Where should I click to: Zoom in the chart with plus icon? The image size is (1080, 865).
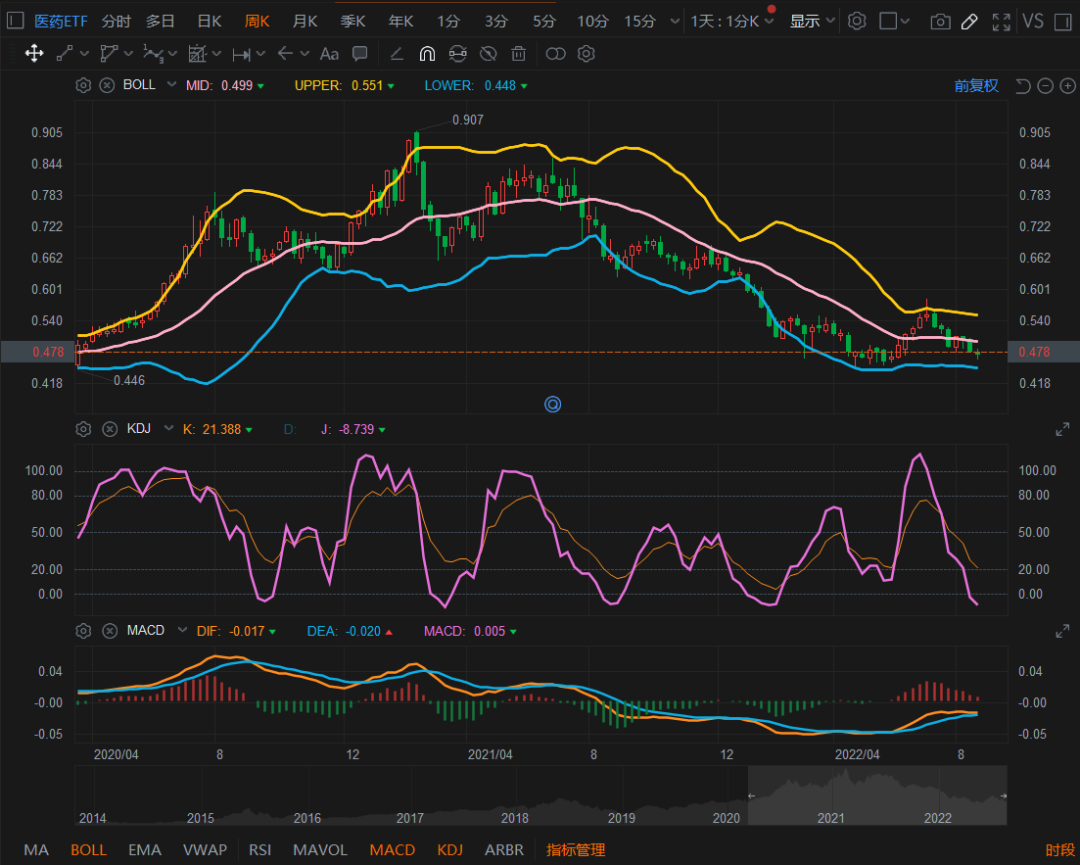point(1068,86)
